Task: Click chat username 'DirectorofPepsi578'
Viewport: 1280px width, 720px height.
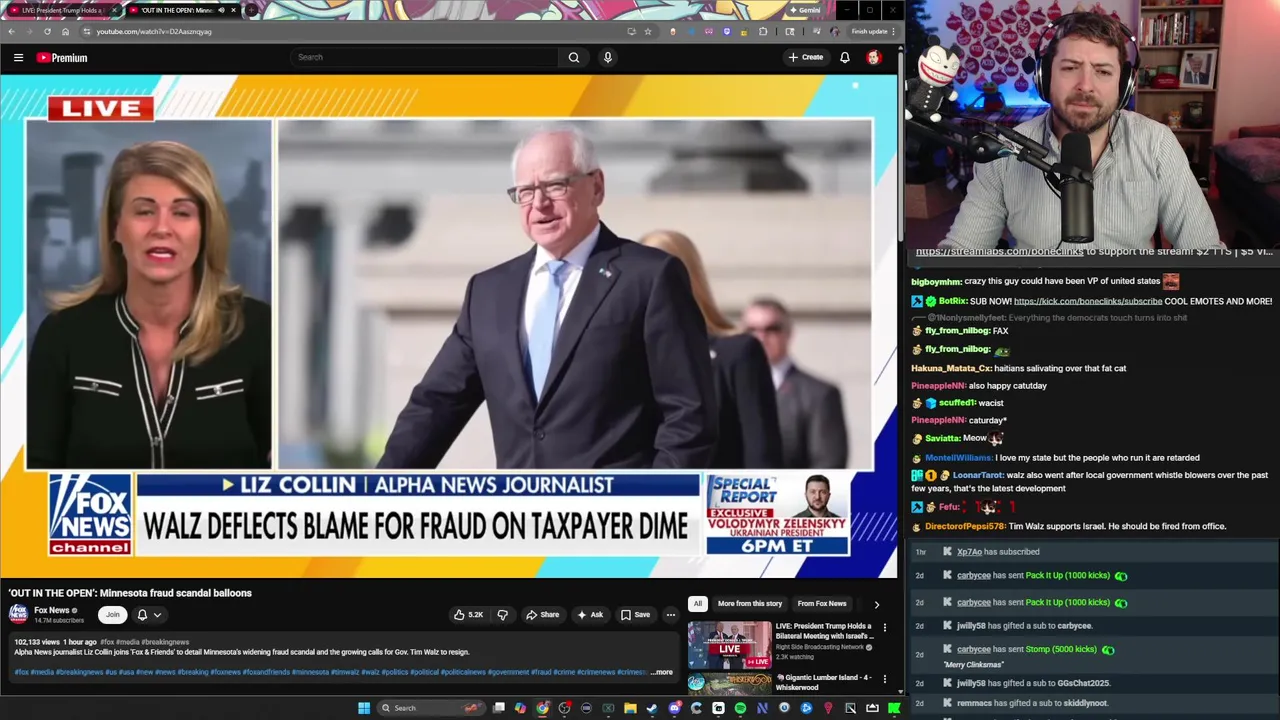Action: 964,526
